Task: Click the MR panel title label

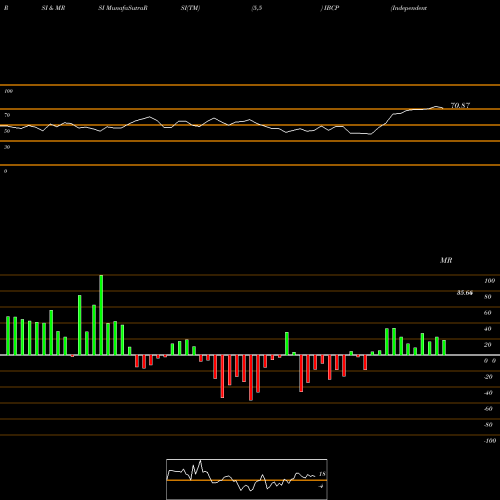Action: (446, 260)
